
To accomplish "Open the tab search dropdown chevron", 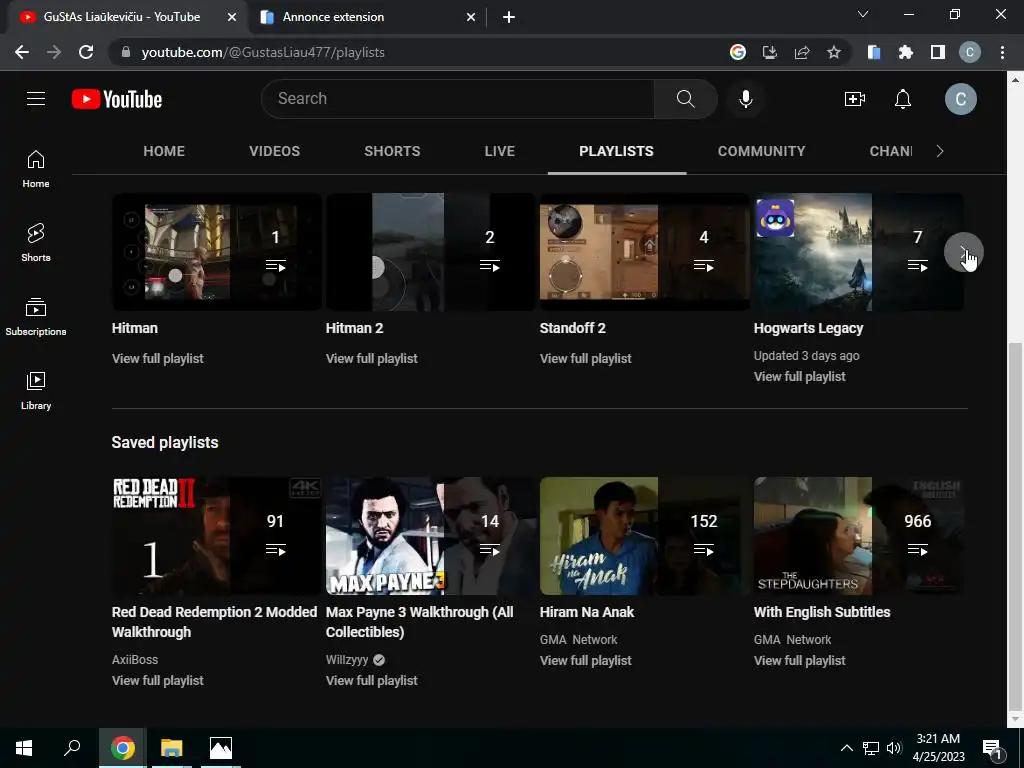I will 863,14.
